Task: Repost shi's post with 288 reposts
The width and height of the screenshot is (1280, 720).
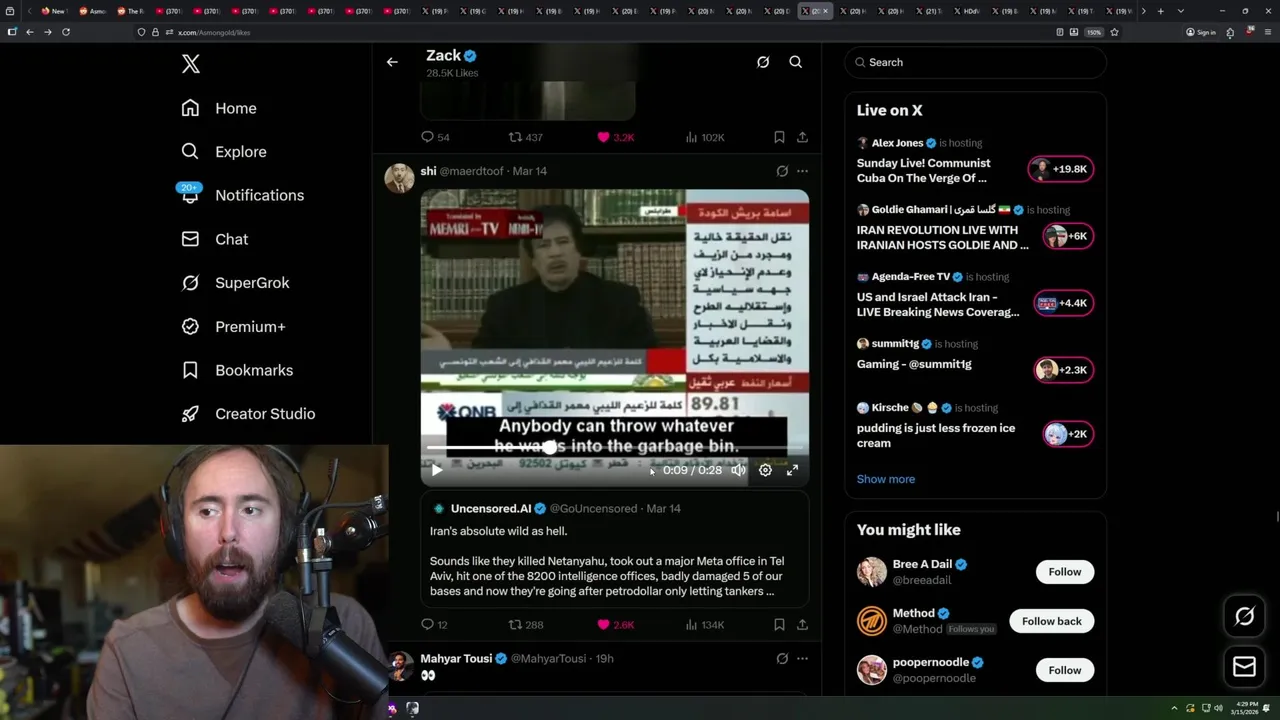Action: coord(526,624)
